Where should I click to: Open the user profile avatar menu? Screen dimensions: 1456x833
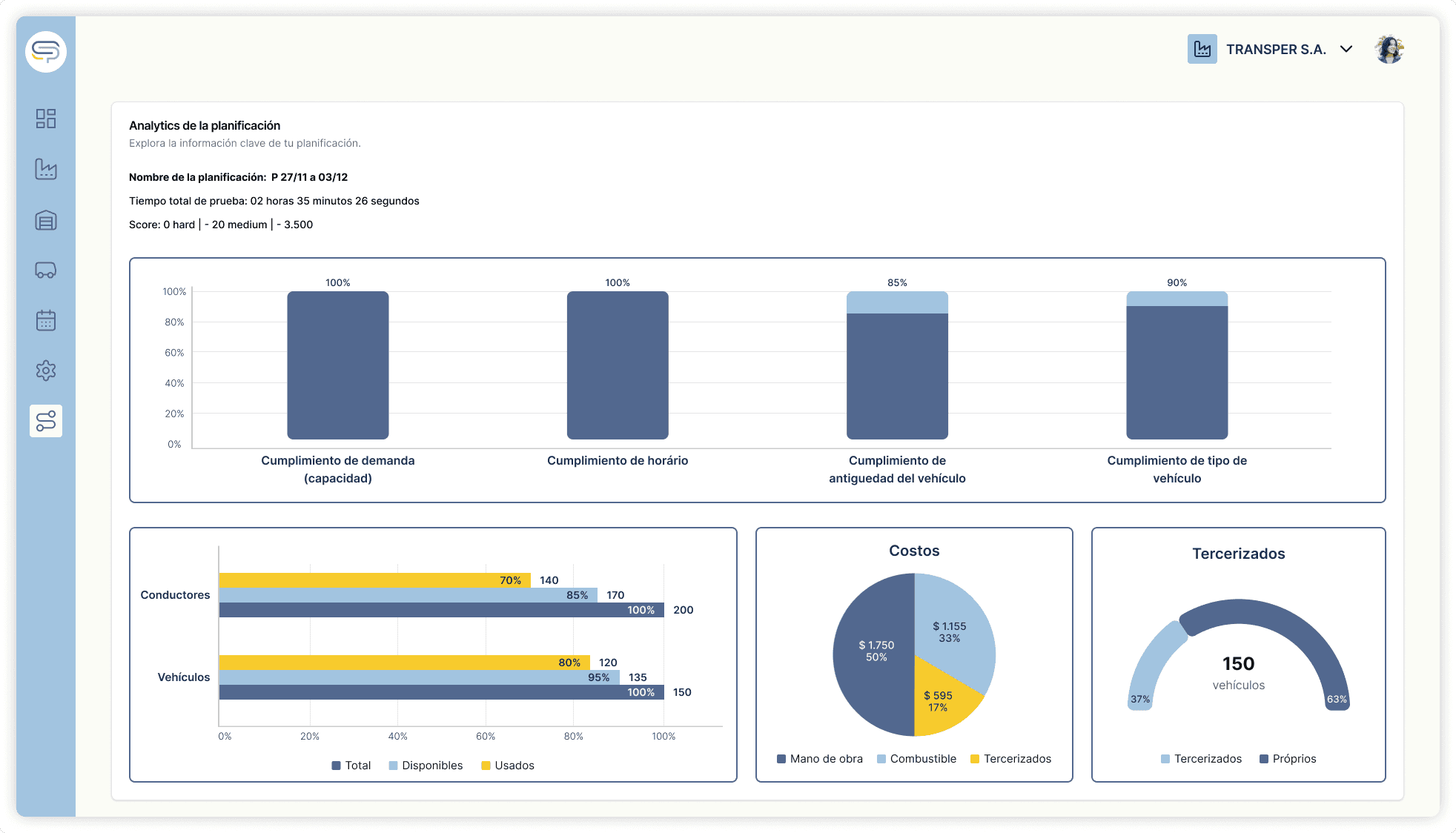tap(1389, 50)
